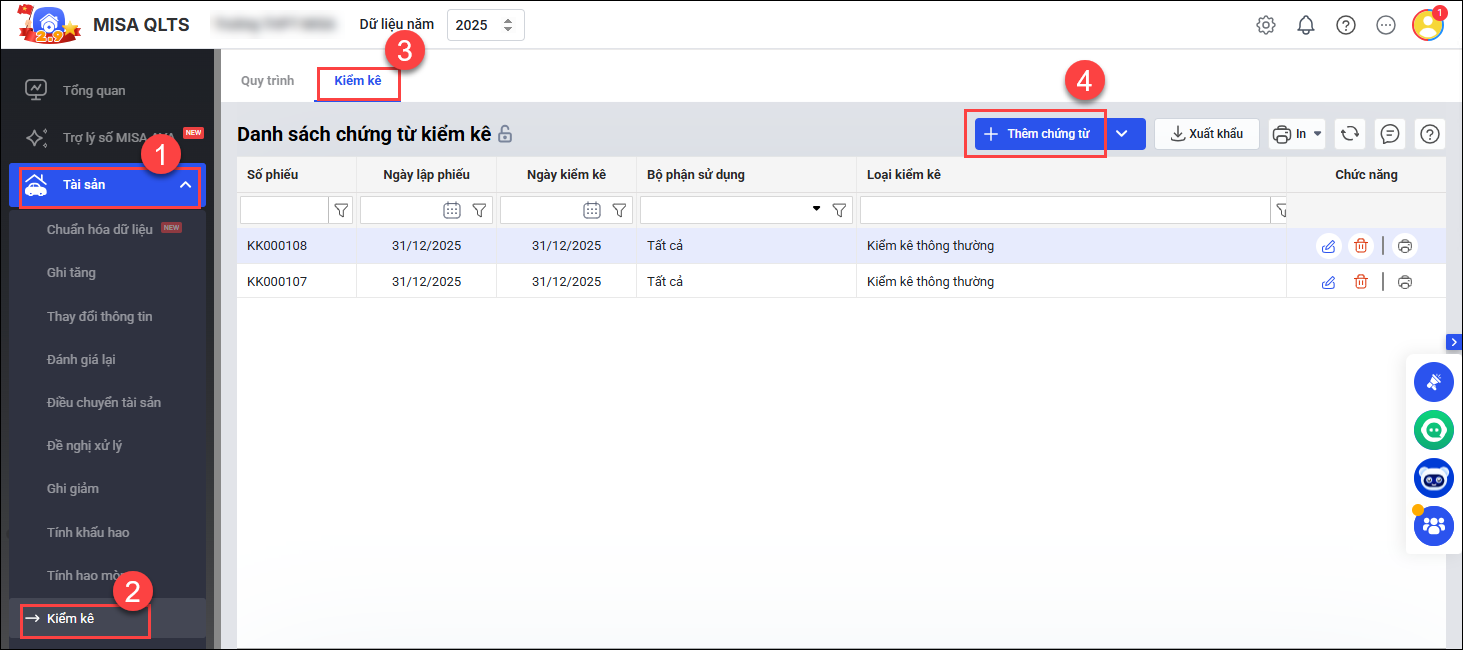Image resolution: width=1463 pixels, height=650 pixels.
Task: Switch to the Quy trình tab
Action: coord(267,81)
